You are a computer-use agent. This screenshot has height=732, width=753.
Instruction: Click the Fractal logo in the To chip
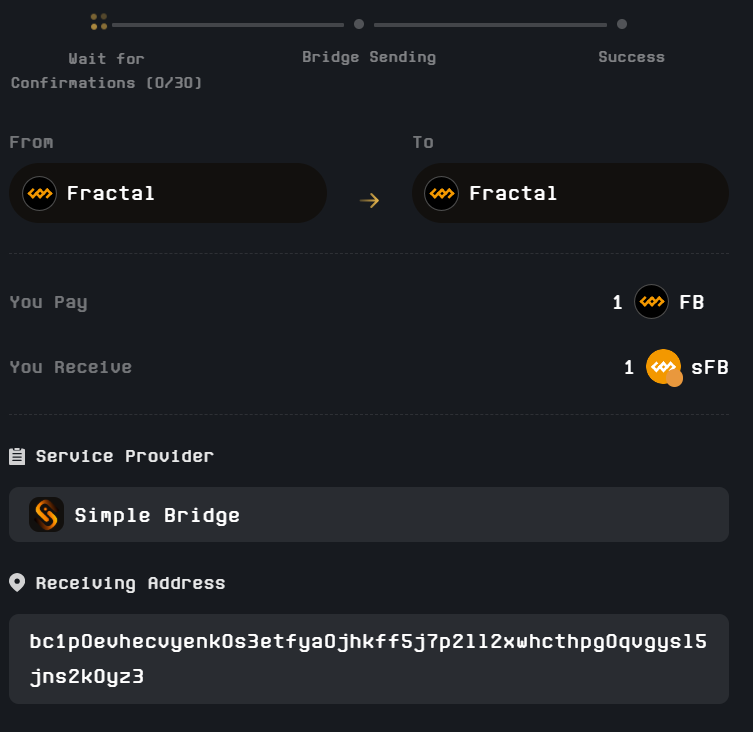(442, 193)
